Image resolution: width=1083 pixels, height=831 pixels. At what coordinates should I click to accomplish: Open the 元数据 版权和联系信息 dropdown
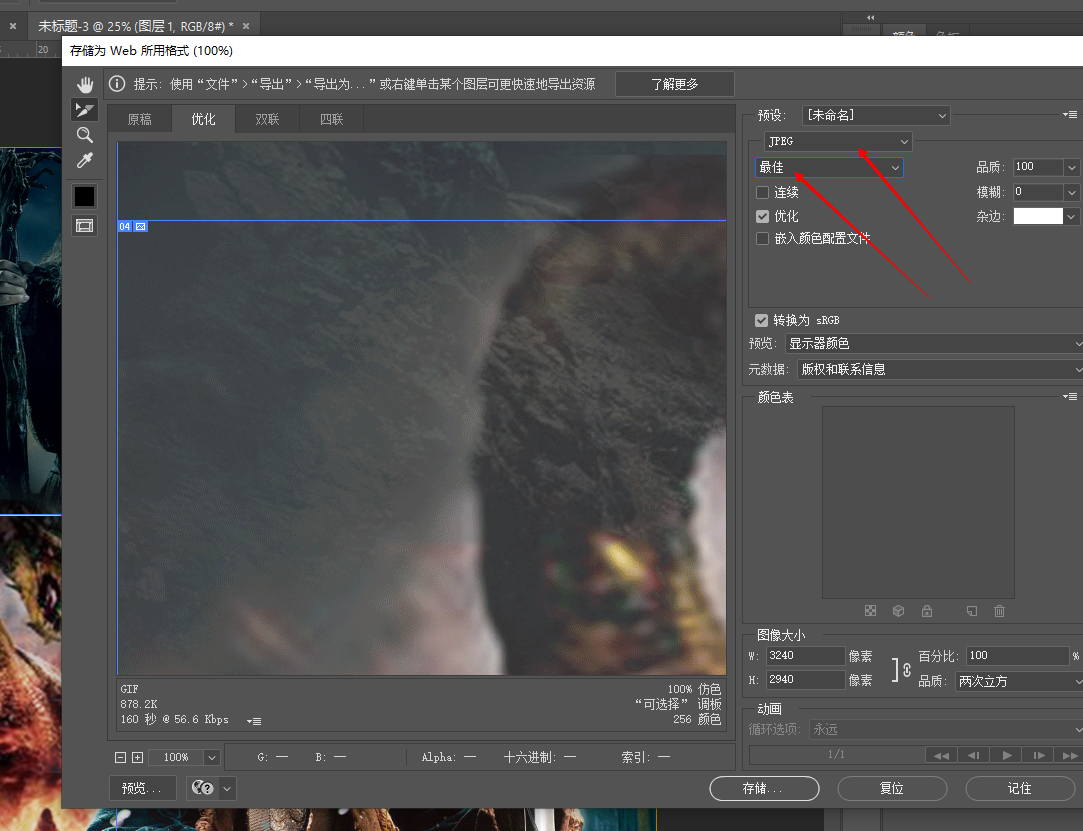click(x=940, y=370)
